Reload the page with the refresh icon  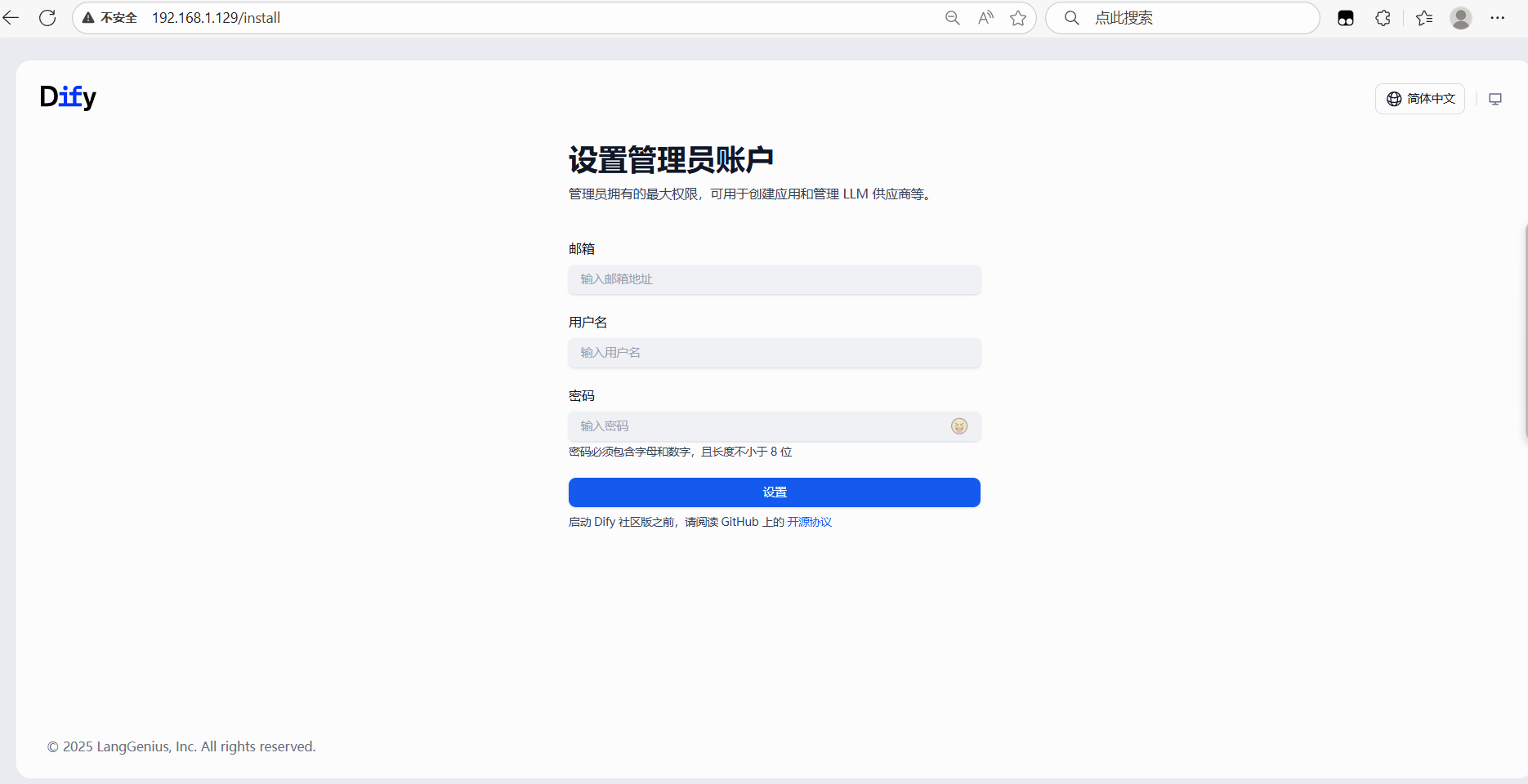click(x=47, y=18)
